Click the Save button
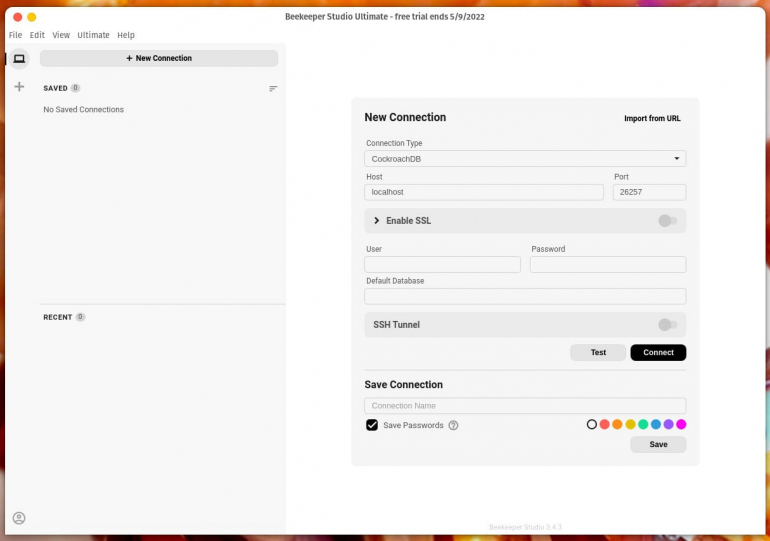Image resolution: width=770 pixels, height=541 pixels. [658, 444]
